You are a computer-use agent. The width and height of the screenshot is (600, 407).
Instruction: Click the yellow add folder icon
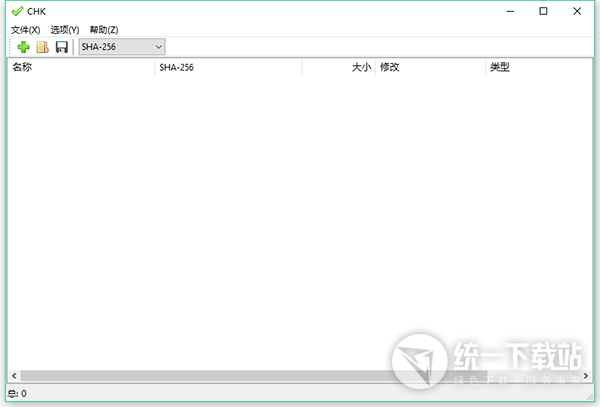(x=42, y=47)
